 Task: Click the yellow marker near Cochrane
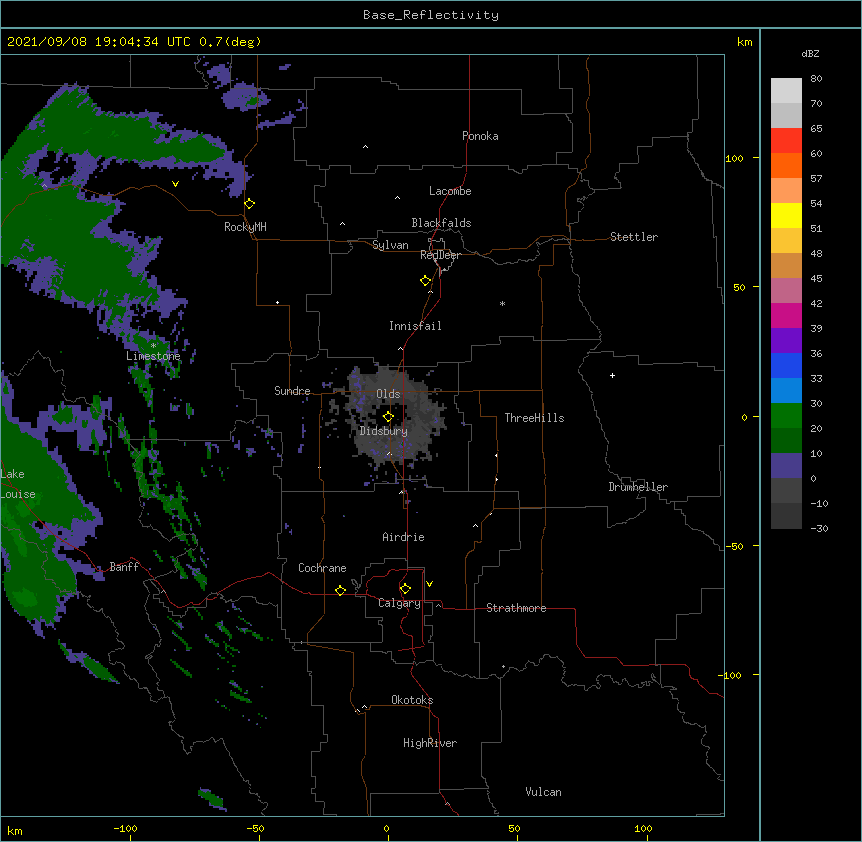340,590
